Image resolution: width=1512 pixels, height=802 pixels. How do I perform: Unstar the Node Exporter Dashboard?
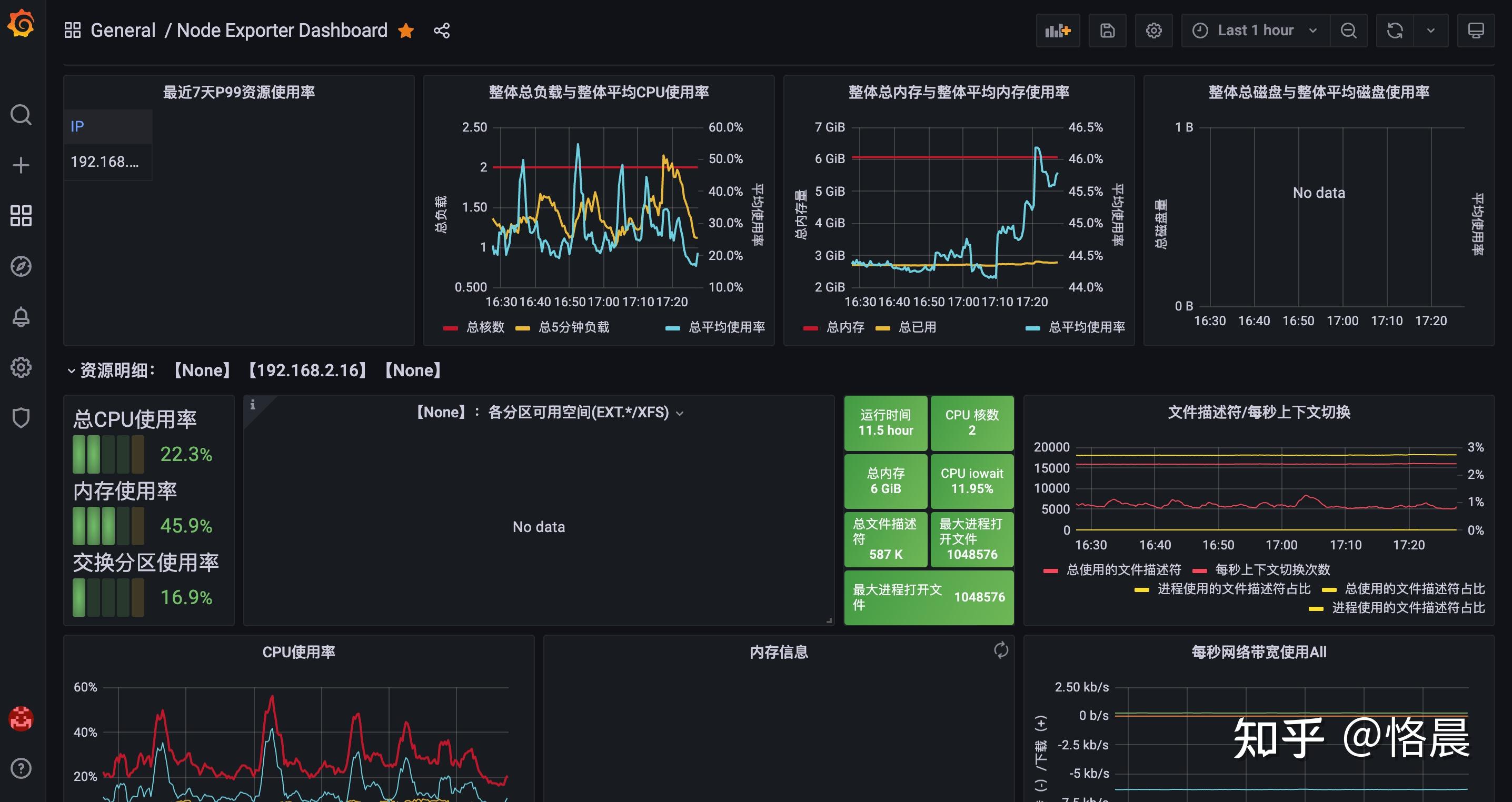[x=406, y=30]
